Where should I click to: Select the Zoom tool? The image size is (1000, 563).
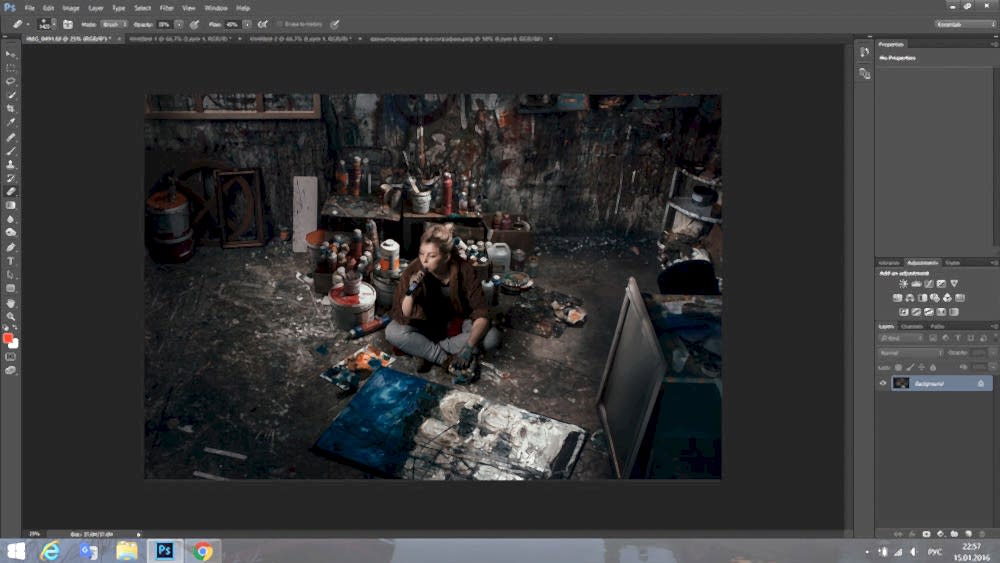(x=11, y=316)
